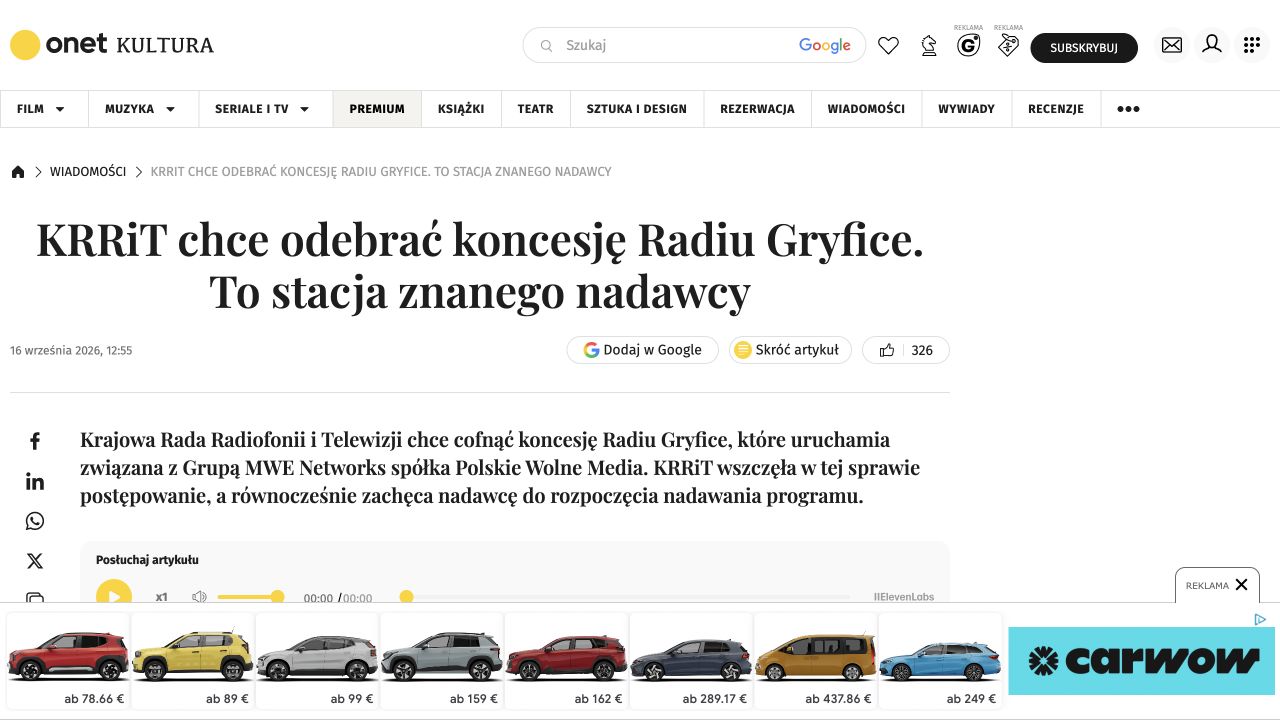Click Skróć artykuł button
Viewport: 1280px width, 720px height.
[790, 350]
